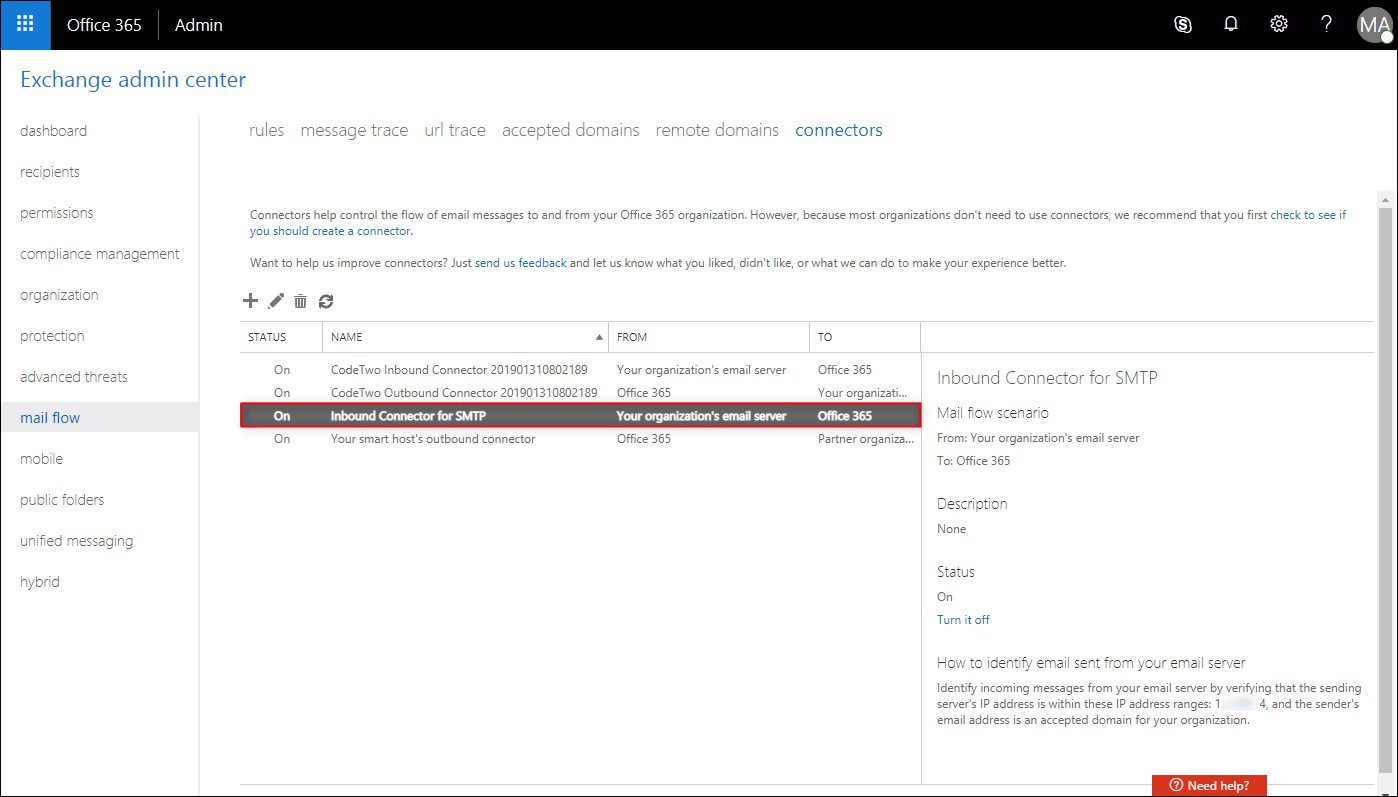The width and height of the screenshot is (1398, 797).
Task: Click 'Your organizati...' in the TO column
Action: [863, 393]
